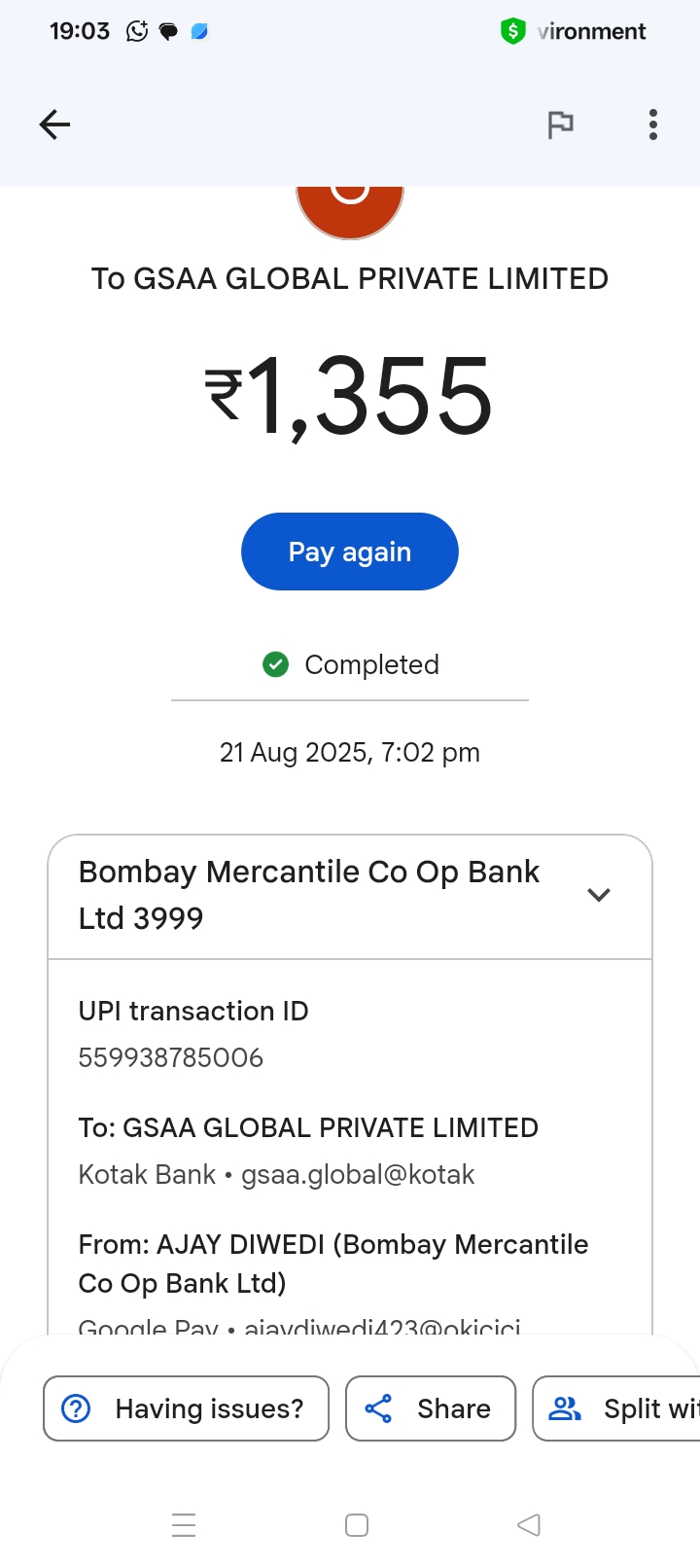The width and height of the screenshot is (700, 1568).
Task: Tap the share symbol icon
Action: point(378,1408)
